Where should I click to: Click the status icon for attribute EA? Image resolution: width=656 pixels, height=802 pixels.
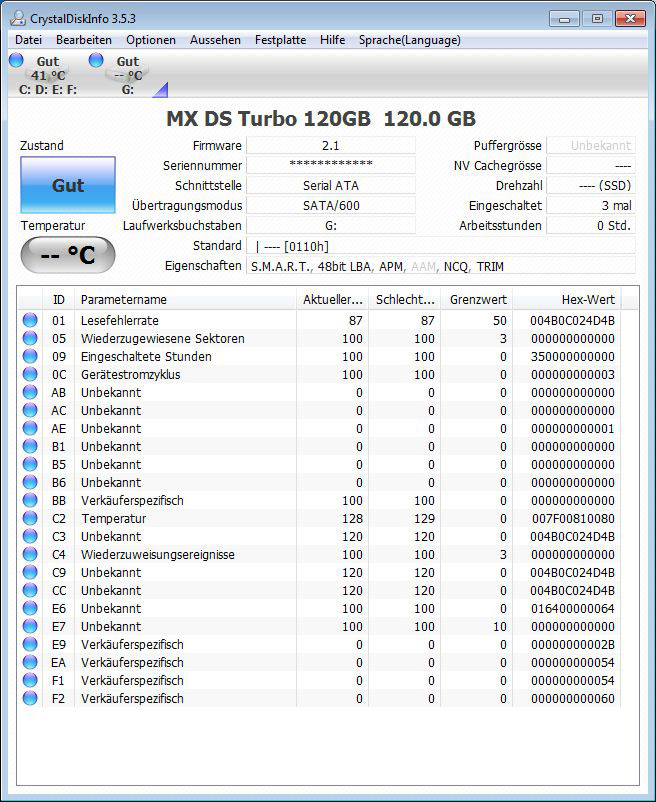30,662
